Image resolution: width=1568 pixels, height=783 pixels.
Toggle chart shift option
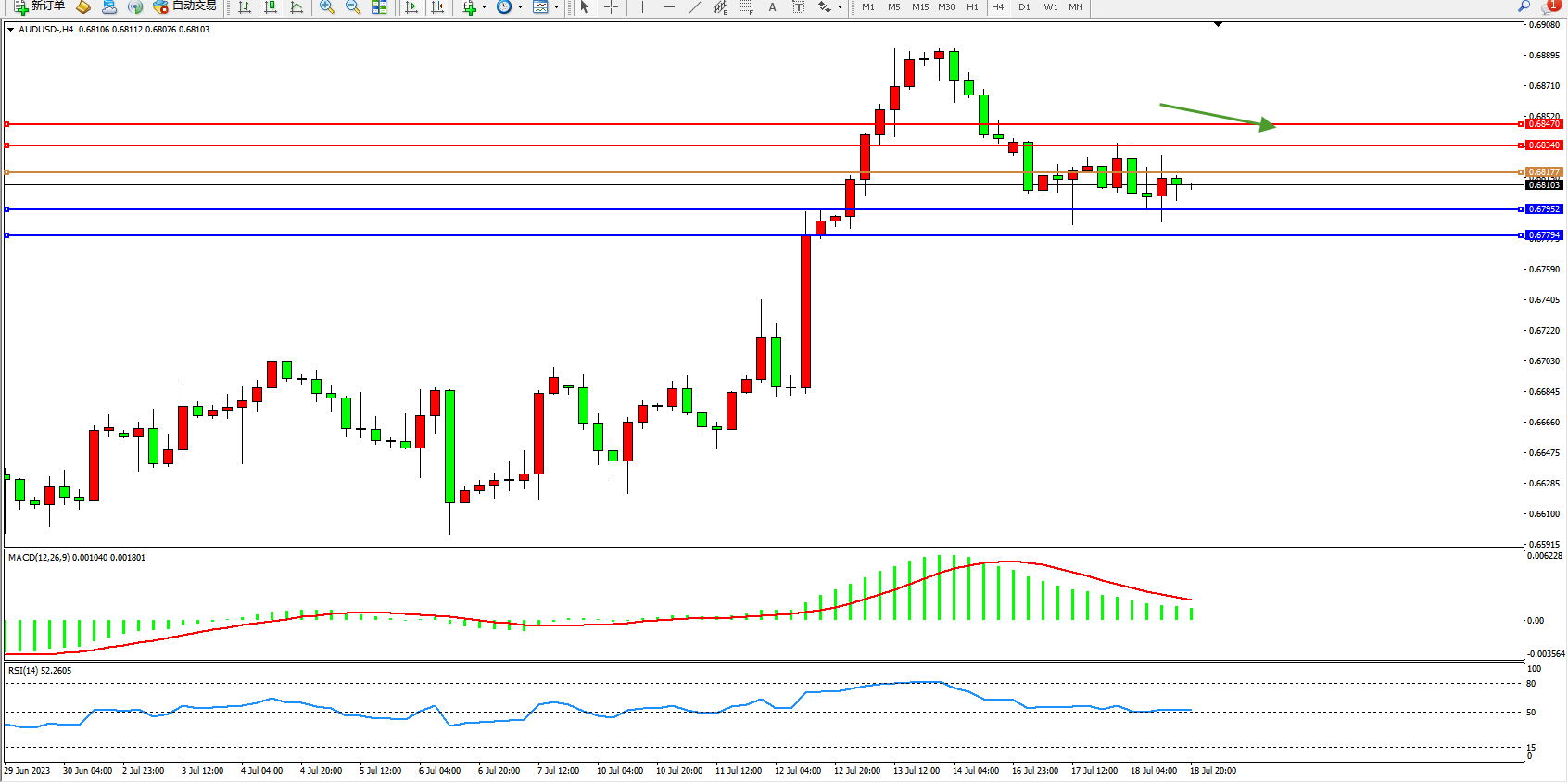pyautogui.click(x=438, y=7)
